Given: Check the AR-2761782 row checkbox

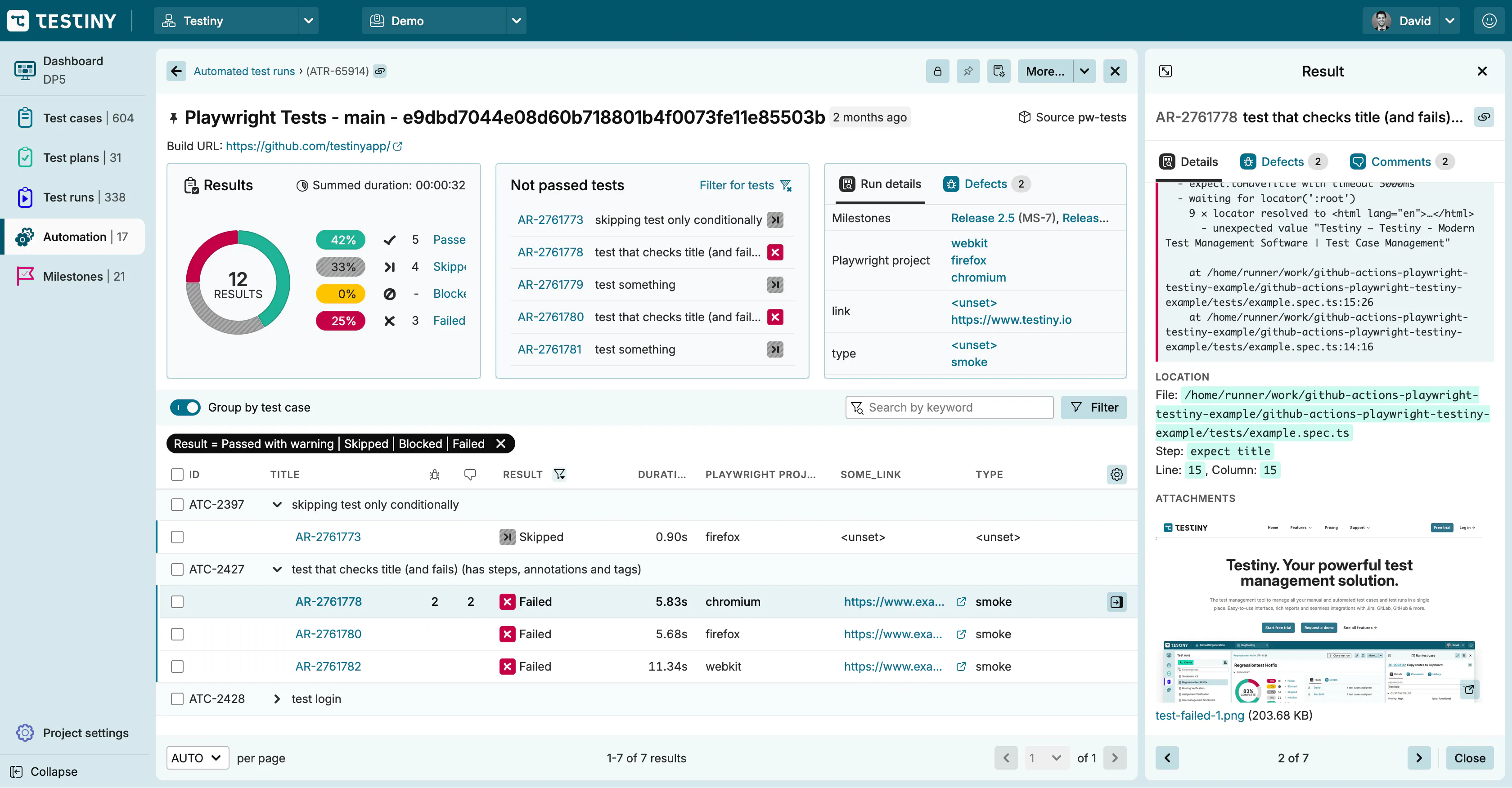Looking at the screenshot, I should [177, 667].
